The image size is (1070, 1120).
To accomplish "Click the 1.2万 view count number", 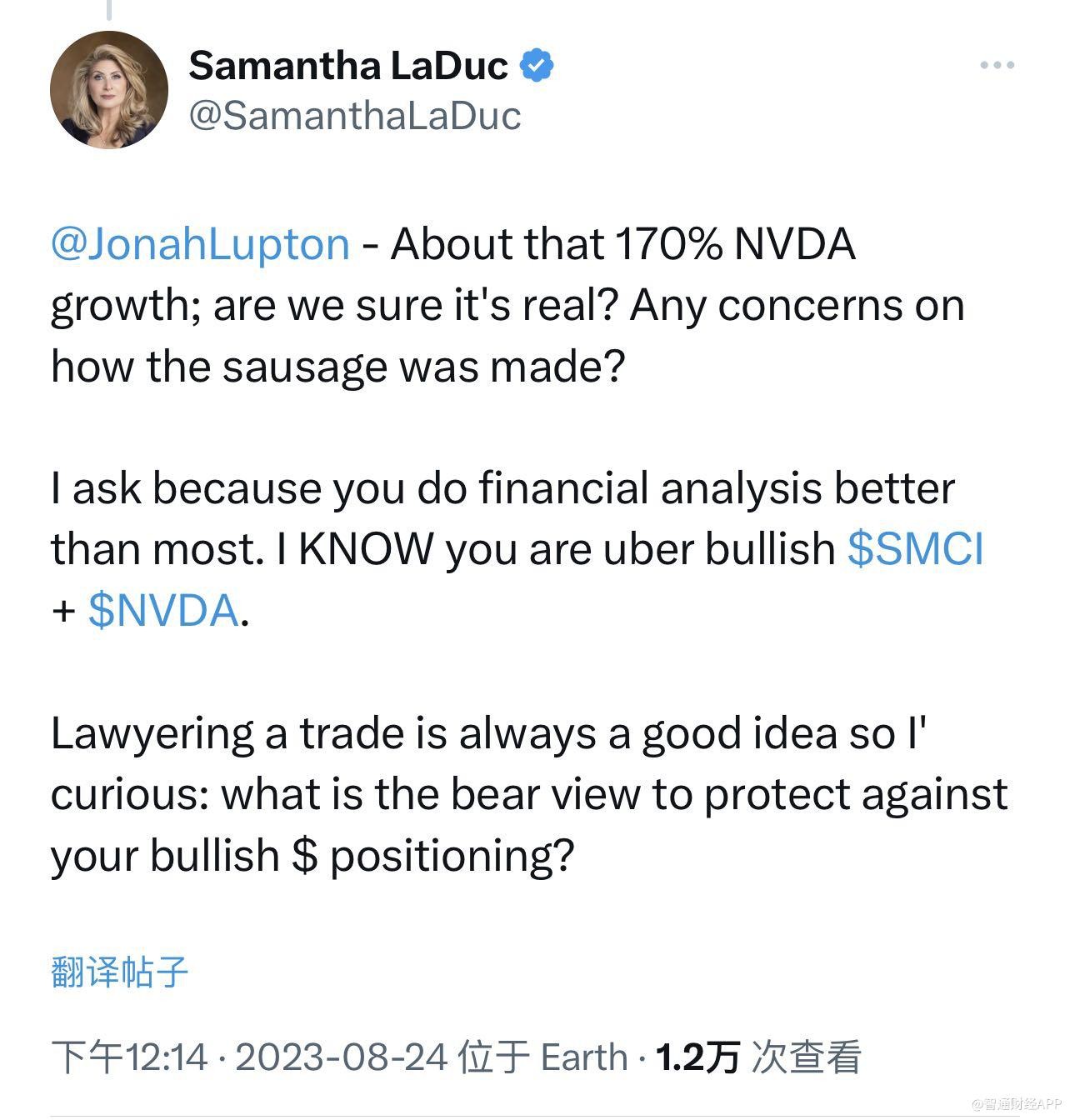I will tap(697, 1057).
